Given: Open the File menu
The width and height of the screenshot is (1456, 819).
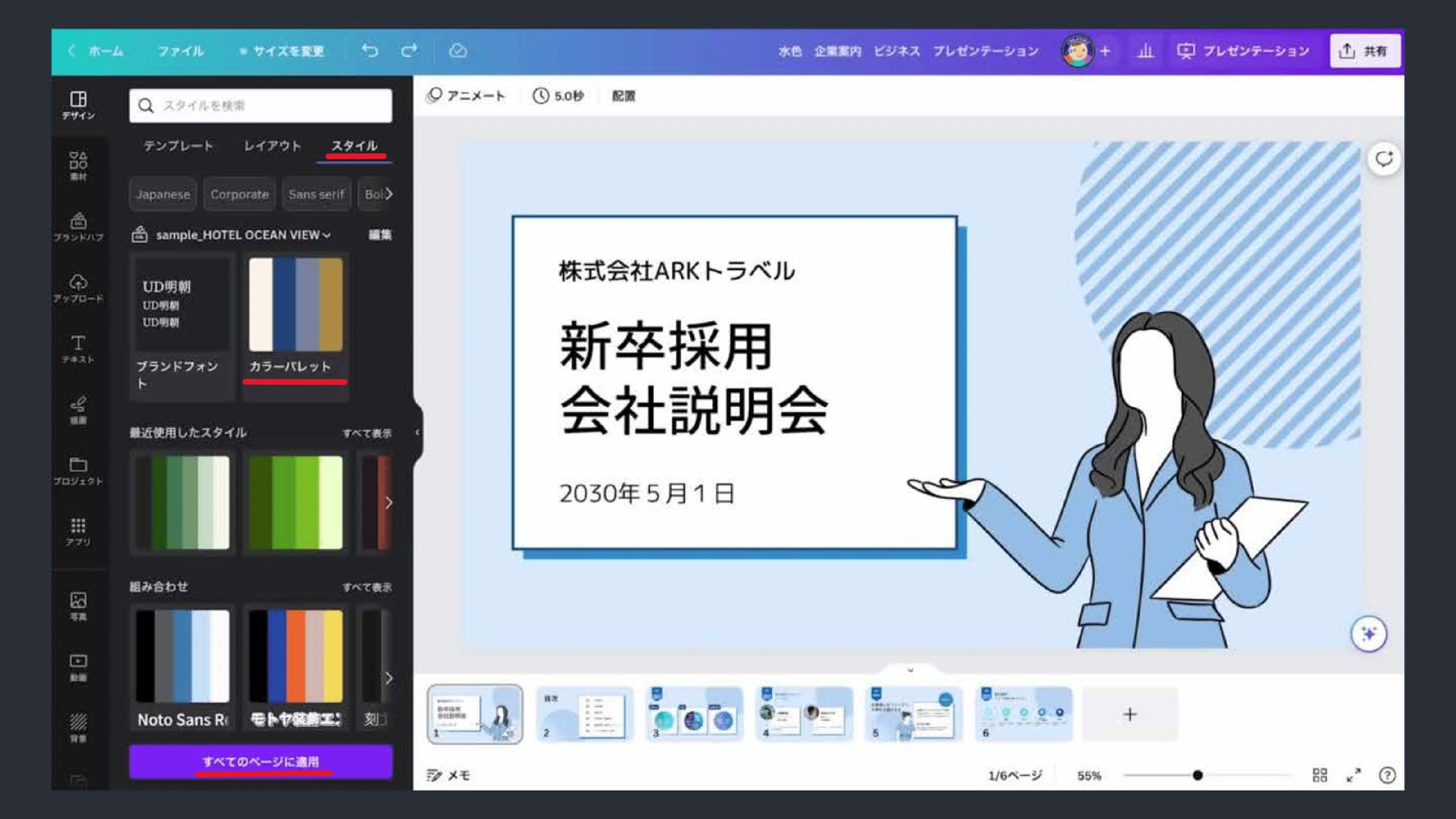Looking at the screenshot, I should click(x=180, y=51).
